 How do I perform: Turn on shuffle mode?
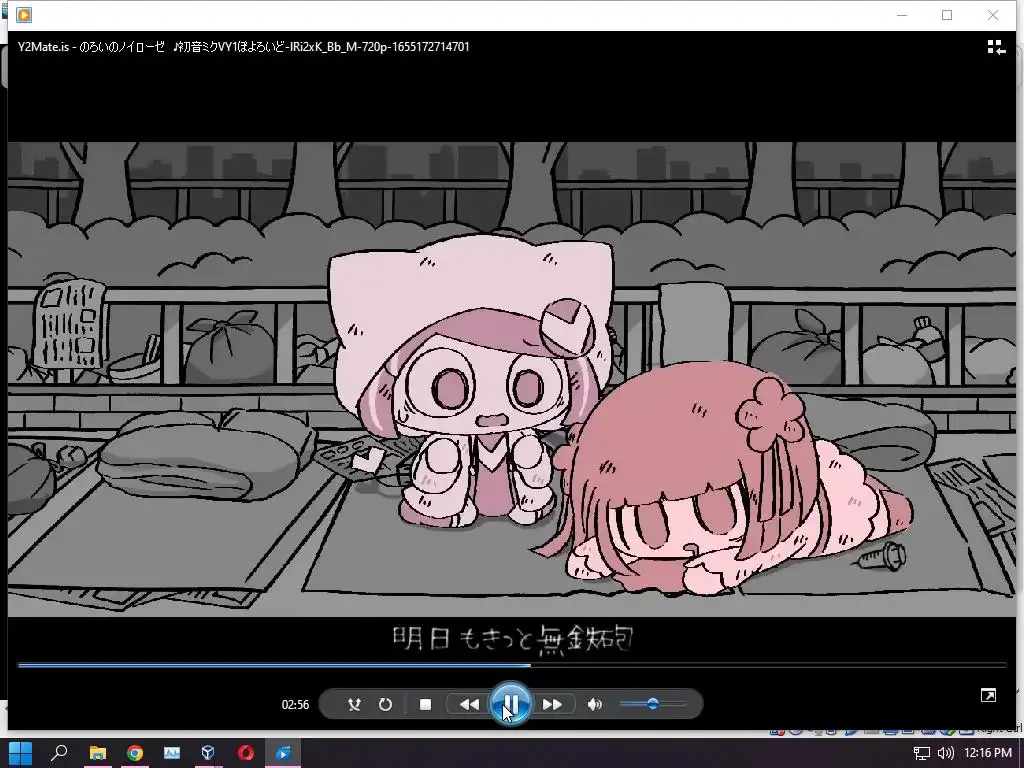pyautogui.click(x=354, y=704)
